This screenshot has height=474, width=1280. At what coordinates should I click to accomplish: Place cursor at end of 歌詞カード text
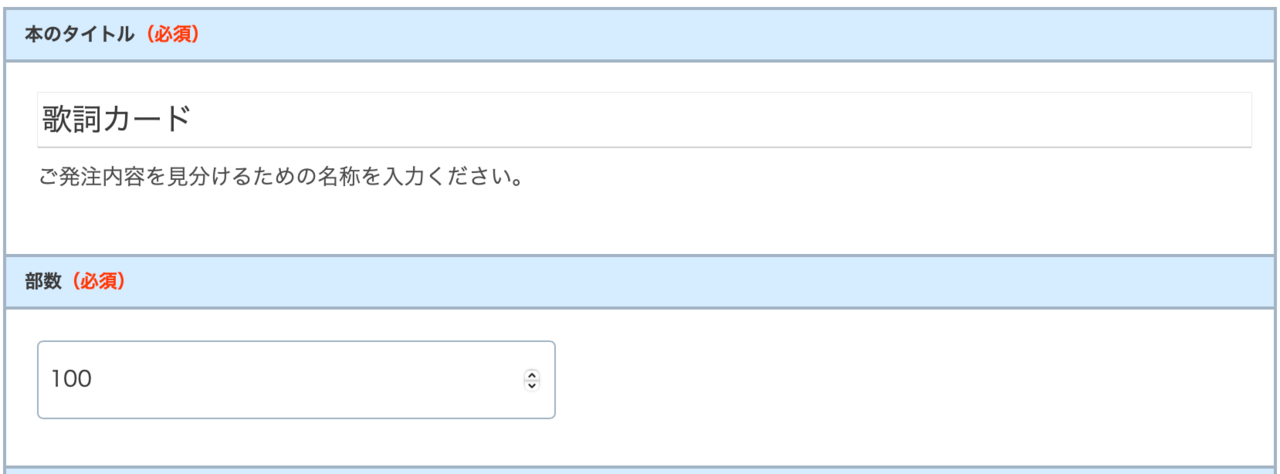pos(192,120)
